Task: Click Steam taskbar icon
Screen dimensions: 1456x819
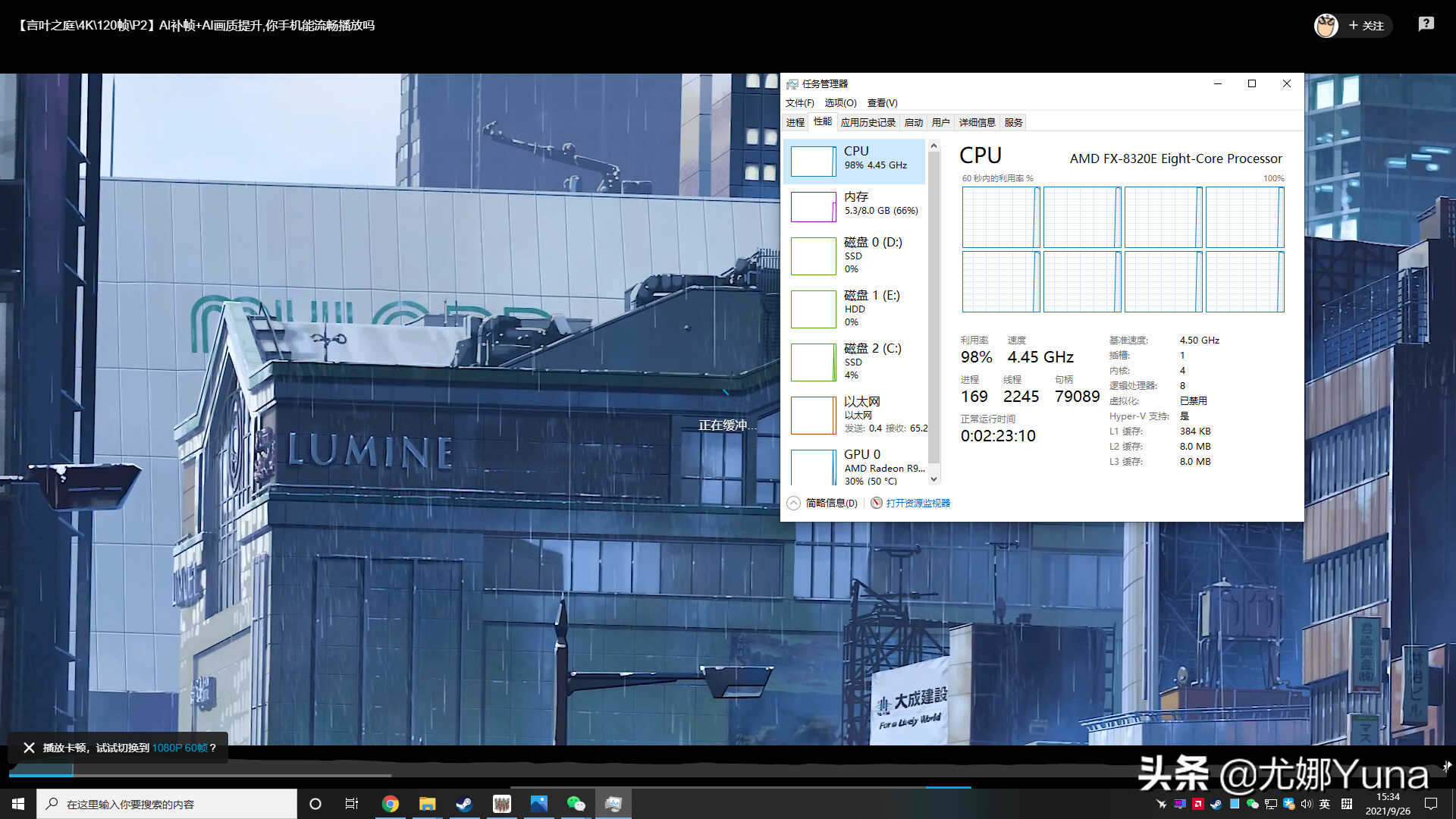Action: [x=463, y=803]
